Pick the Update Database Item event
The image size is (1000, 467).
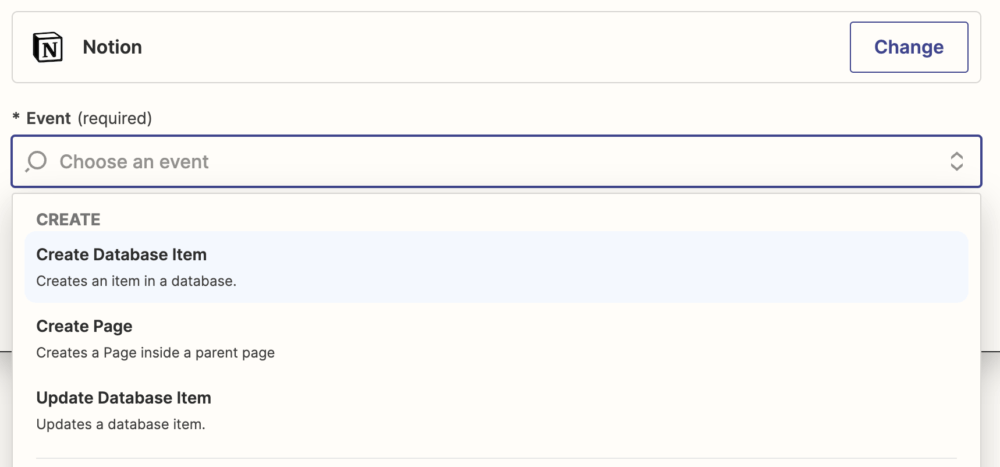pos(124,398)
